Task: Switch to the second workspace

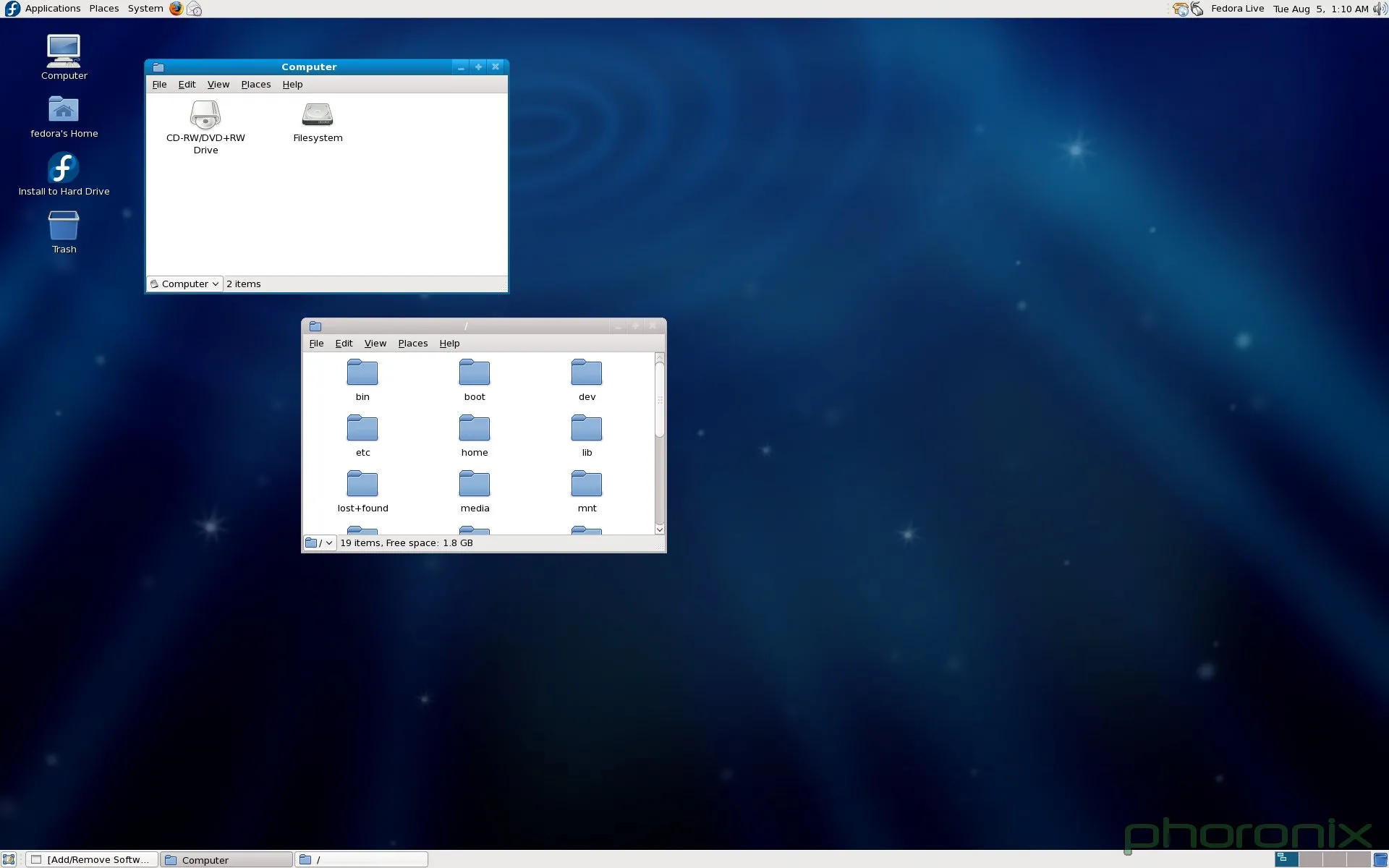Action: 1310,859
